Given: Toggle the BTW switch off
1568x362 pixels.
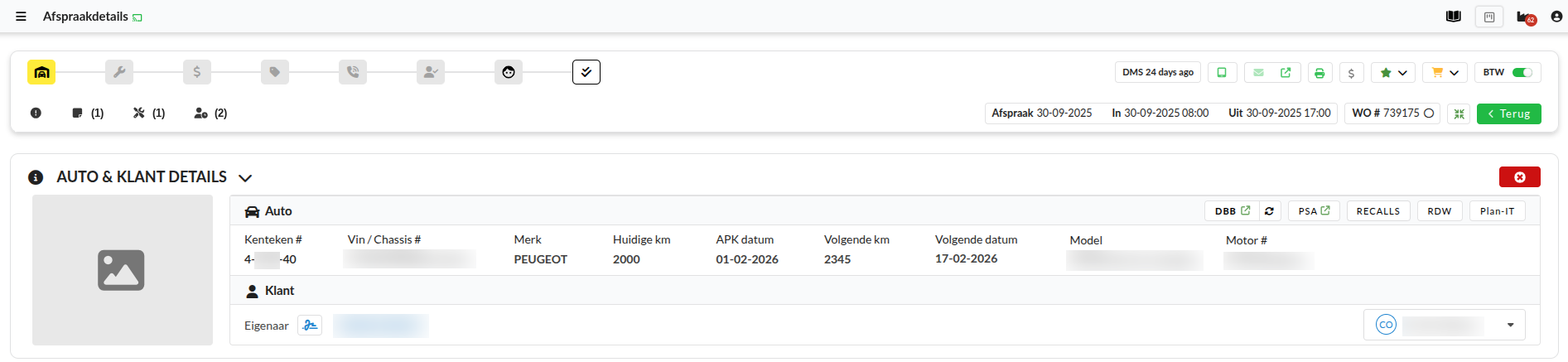Looking at the screenshot, I should 1522,73.
